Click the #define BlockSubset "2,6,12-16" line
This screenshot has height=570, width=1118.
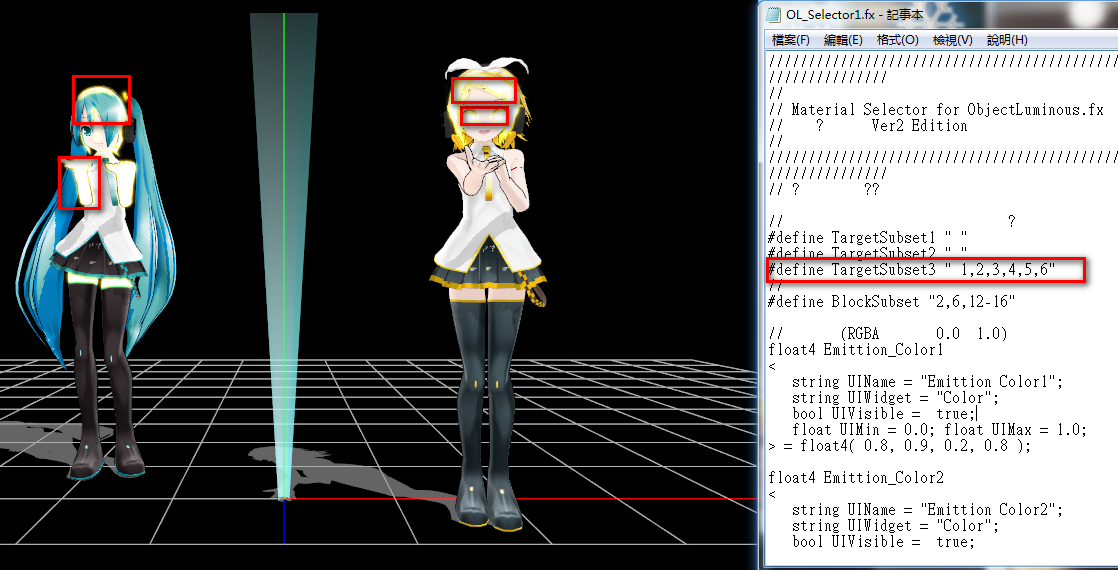pos(891,302)
